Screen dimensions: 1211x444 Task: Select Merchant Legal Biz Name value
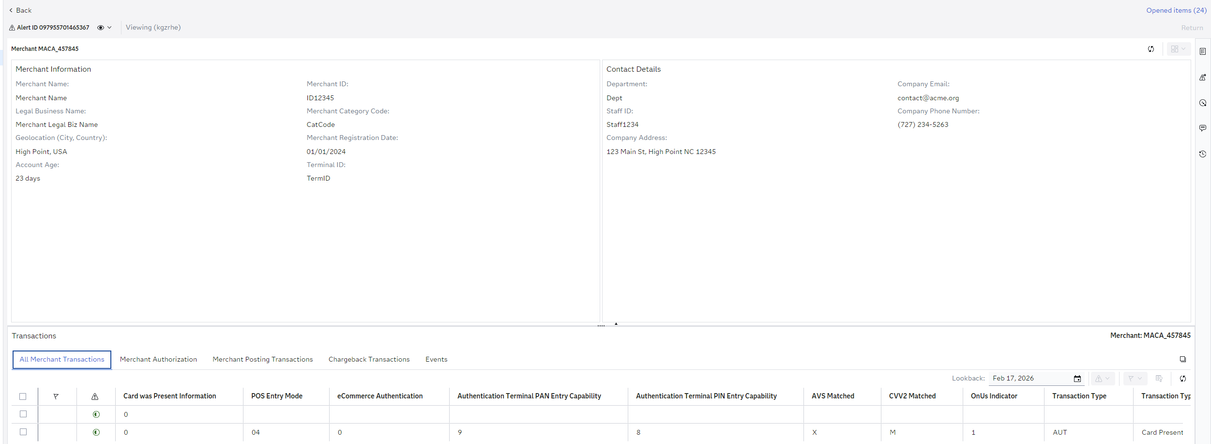(x=57, y=125)
